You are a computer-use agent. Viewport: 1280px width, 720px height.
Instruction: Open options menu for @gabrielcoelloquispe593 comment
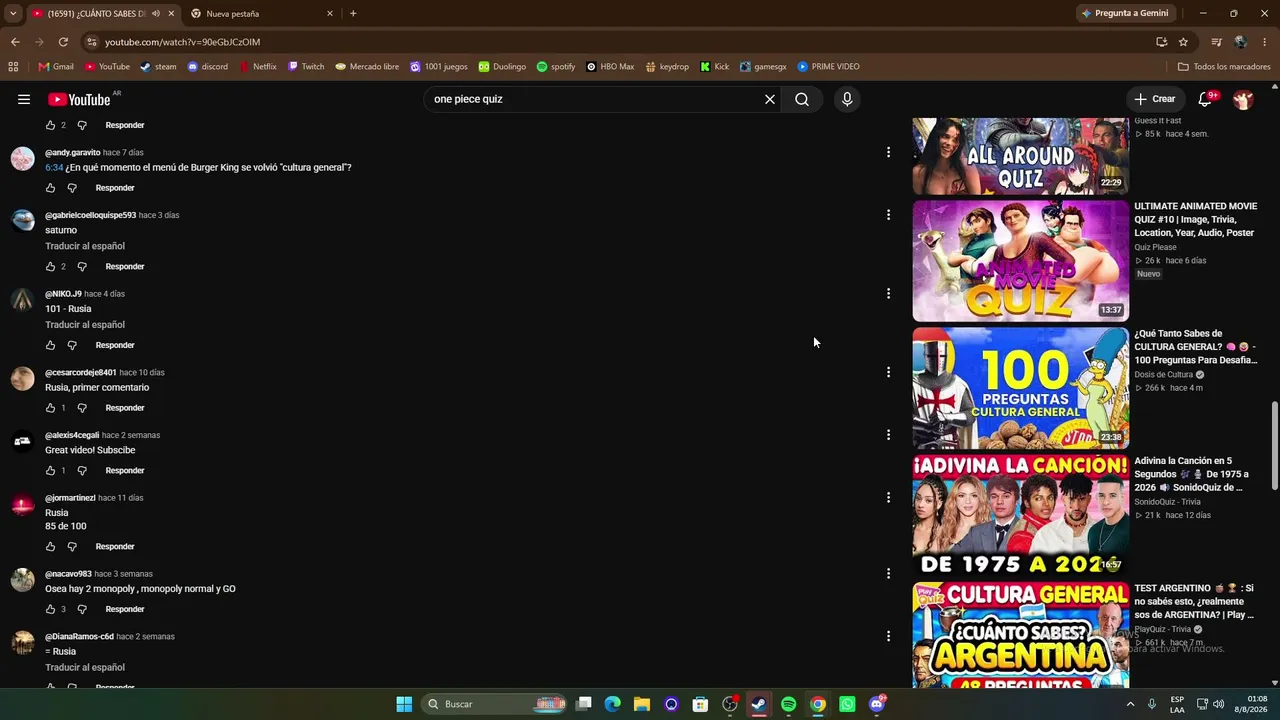click(x=888, y=215)
